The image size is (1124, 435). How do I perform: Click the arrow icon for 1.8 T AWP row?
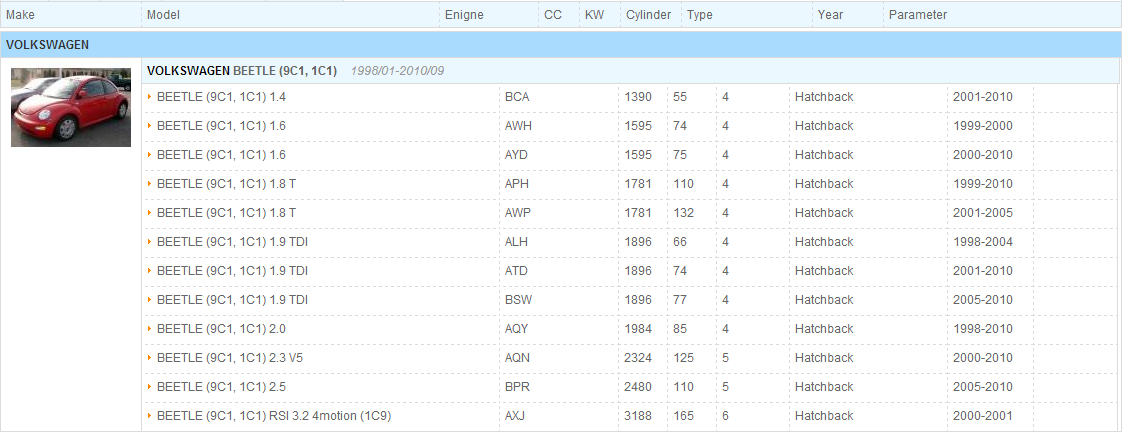pyautogui.click(x=150, y=213)
